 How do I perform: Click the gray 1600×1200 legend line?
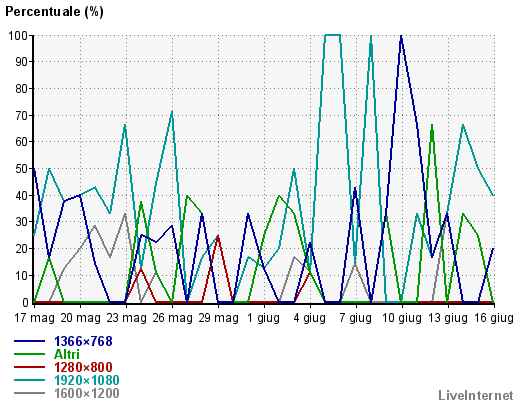(x=29, y=393)
